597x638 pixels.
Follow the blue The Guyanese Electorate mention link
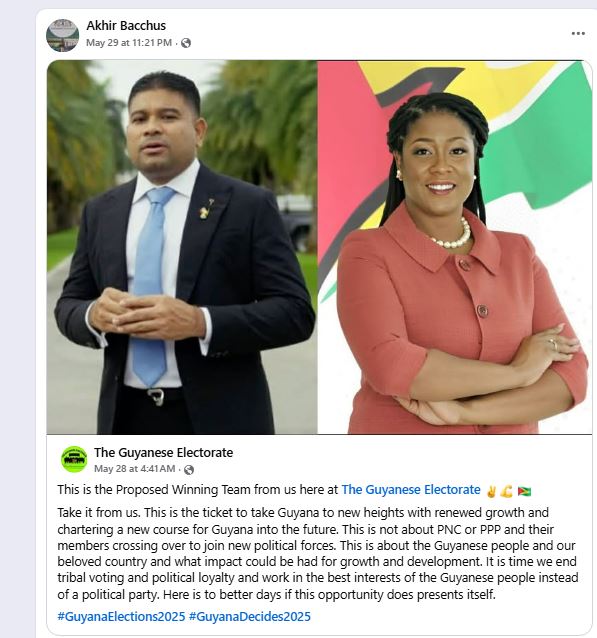(x=411, y=489)
